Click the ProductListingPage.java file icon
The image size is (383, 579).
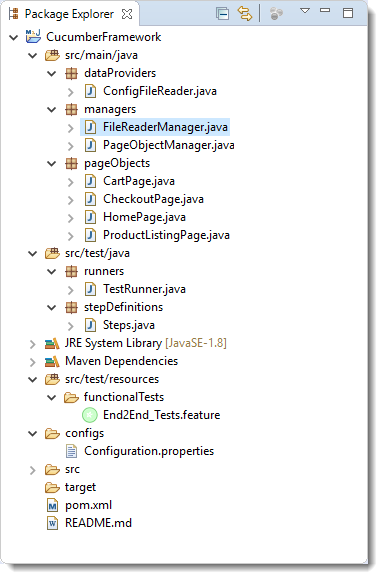90,235
